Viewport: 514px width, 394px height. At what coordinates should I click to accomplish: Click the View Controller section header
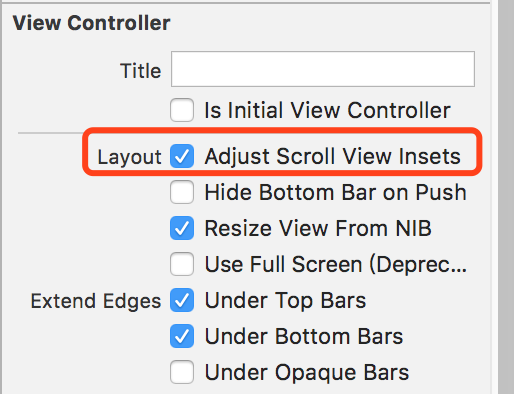(91, 23)
